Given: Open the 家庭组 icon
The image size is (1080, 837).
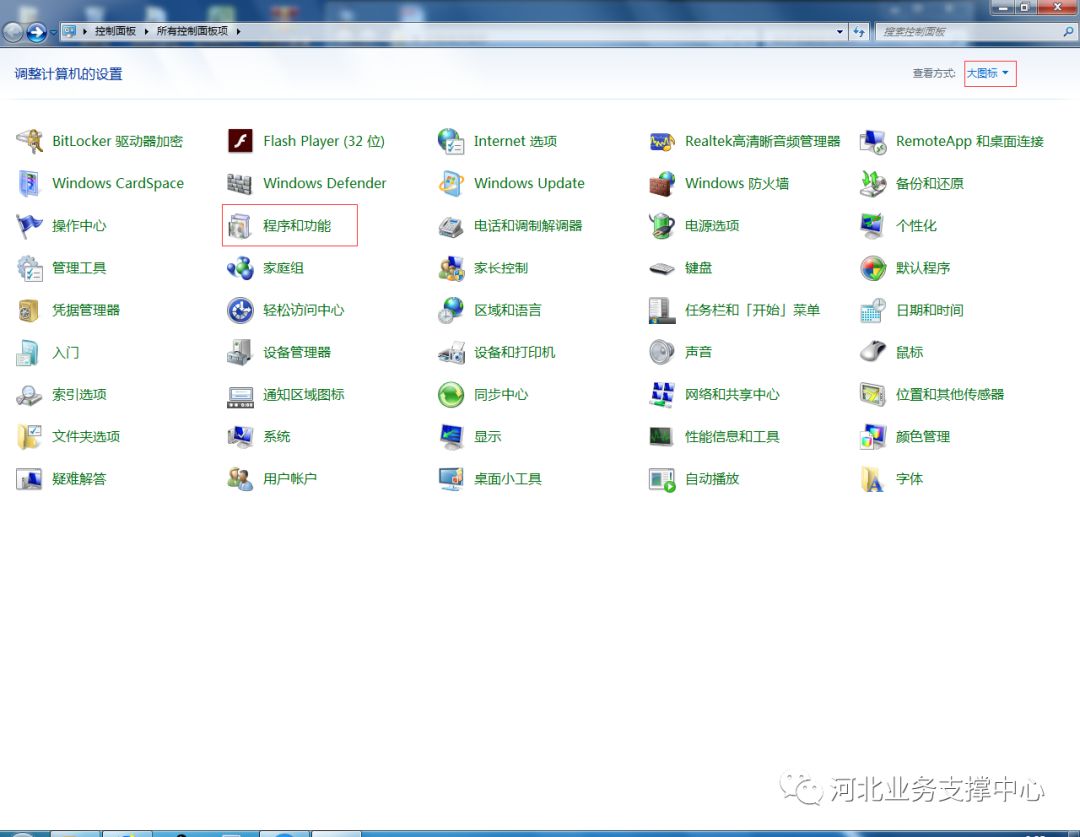Looking at the screenshot, I should 240,268.
